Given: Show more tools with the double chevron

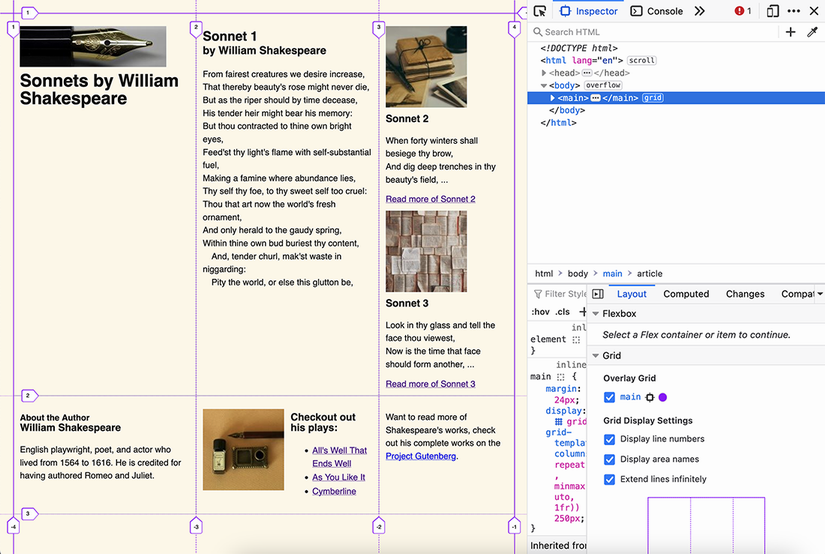Looking at the screenshot, I should (699, 11).
